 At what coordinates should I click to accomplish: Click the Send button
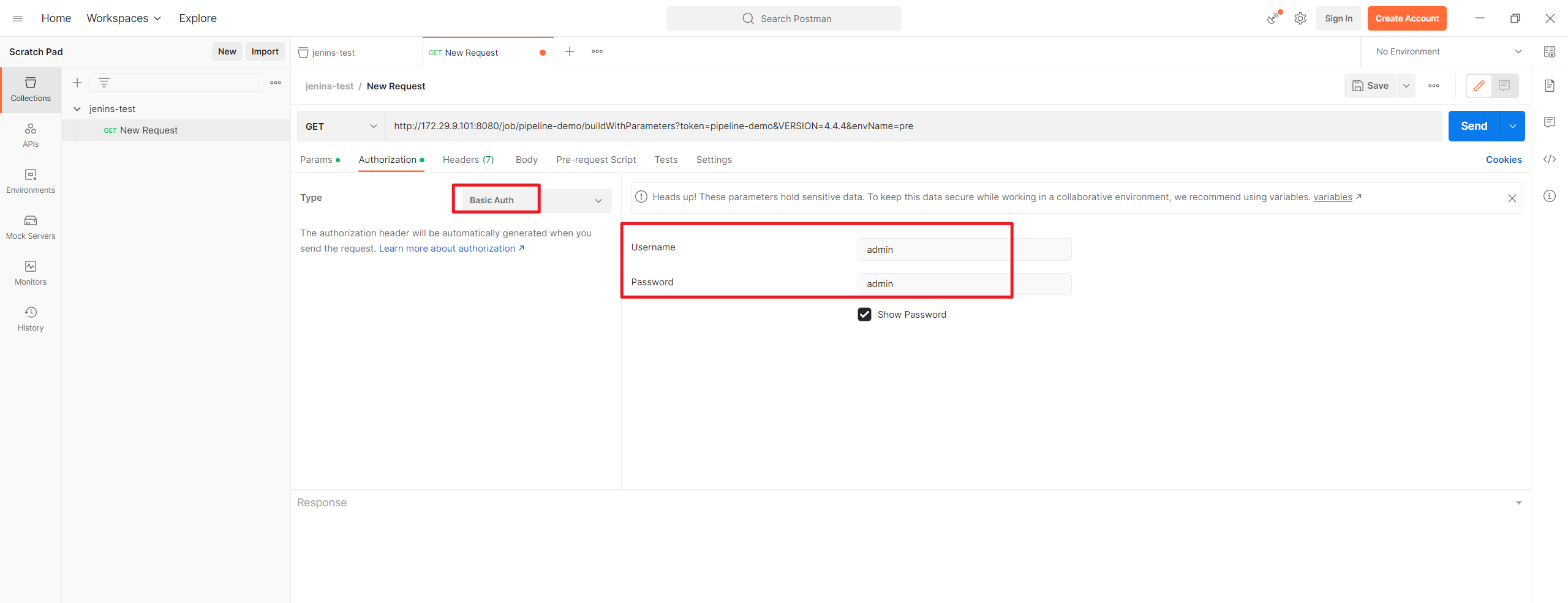click(1474, 126)
